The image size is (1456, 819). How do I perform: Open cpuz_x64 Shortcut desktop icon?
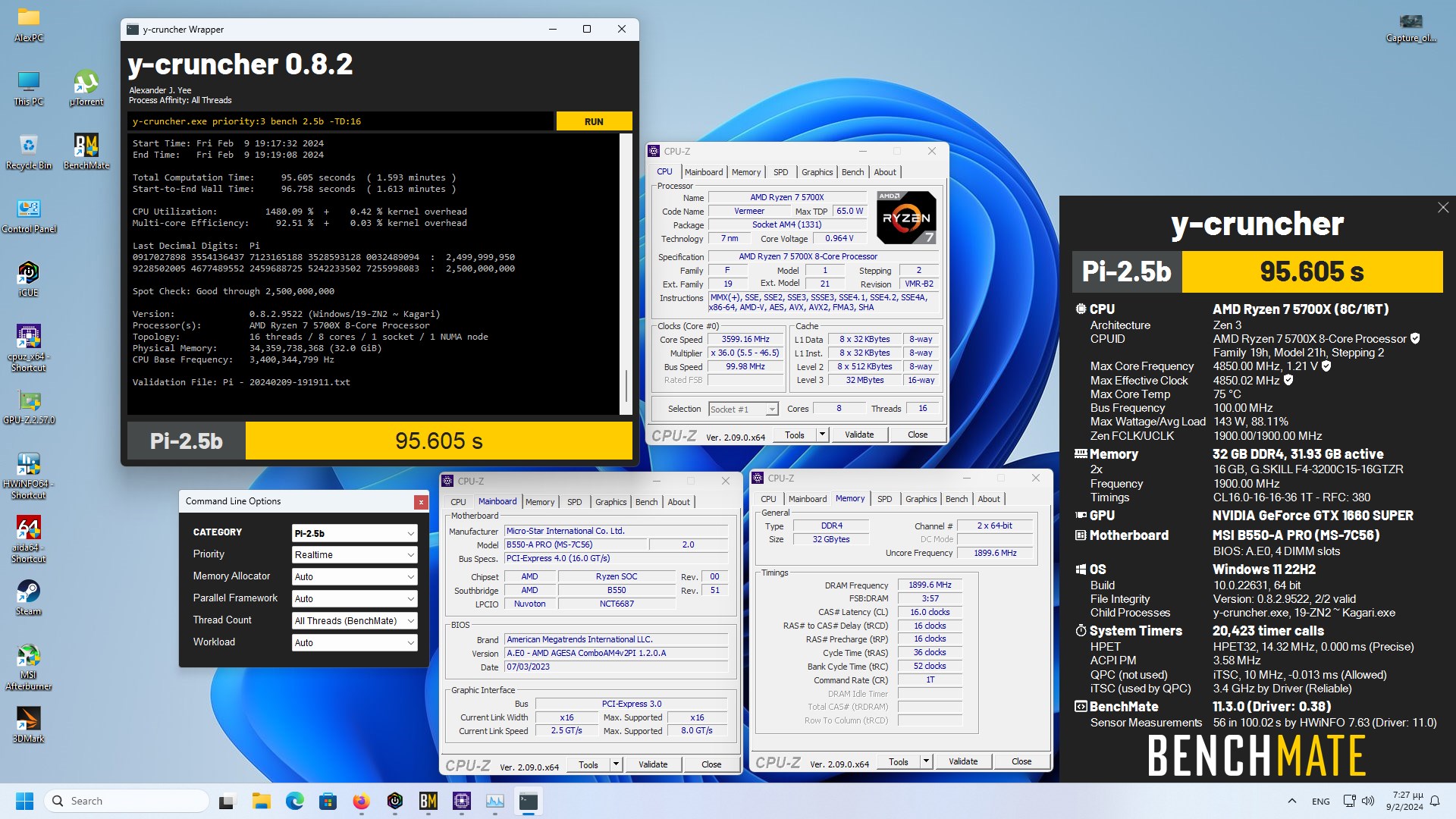click(x=29, y=348)
